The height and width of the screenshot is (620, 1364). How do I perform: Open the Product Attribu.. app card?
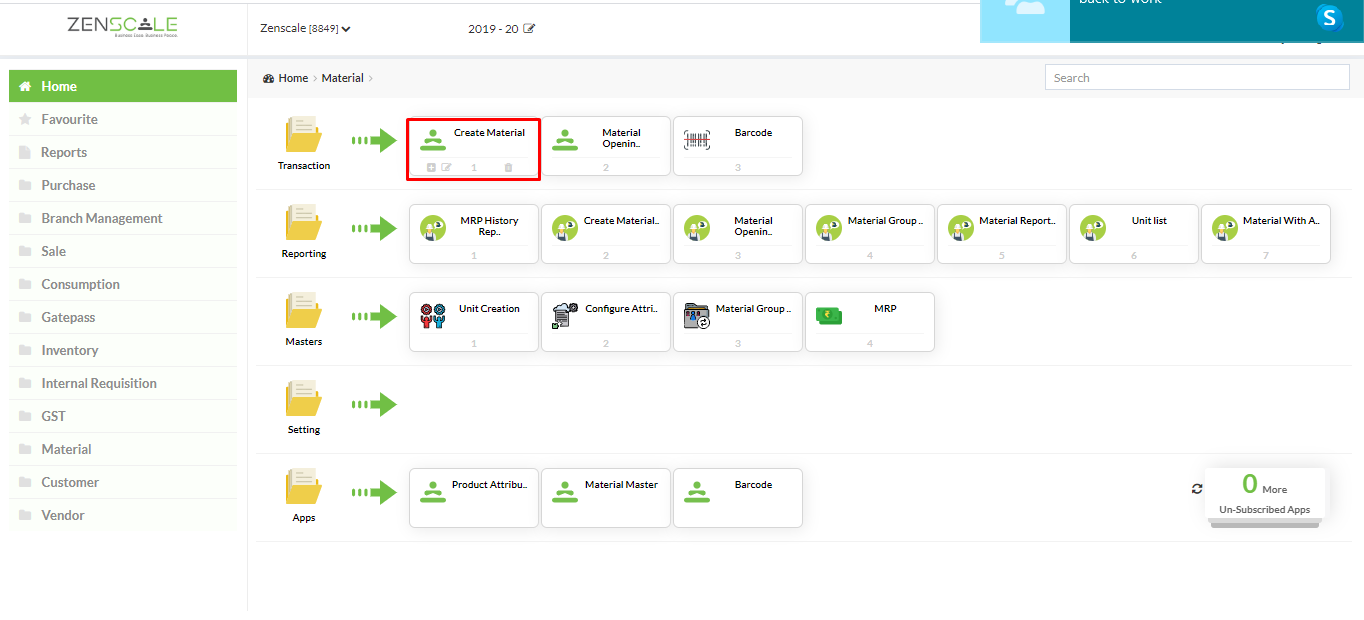[474, 498]
